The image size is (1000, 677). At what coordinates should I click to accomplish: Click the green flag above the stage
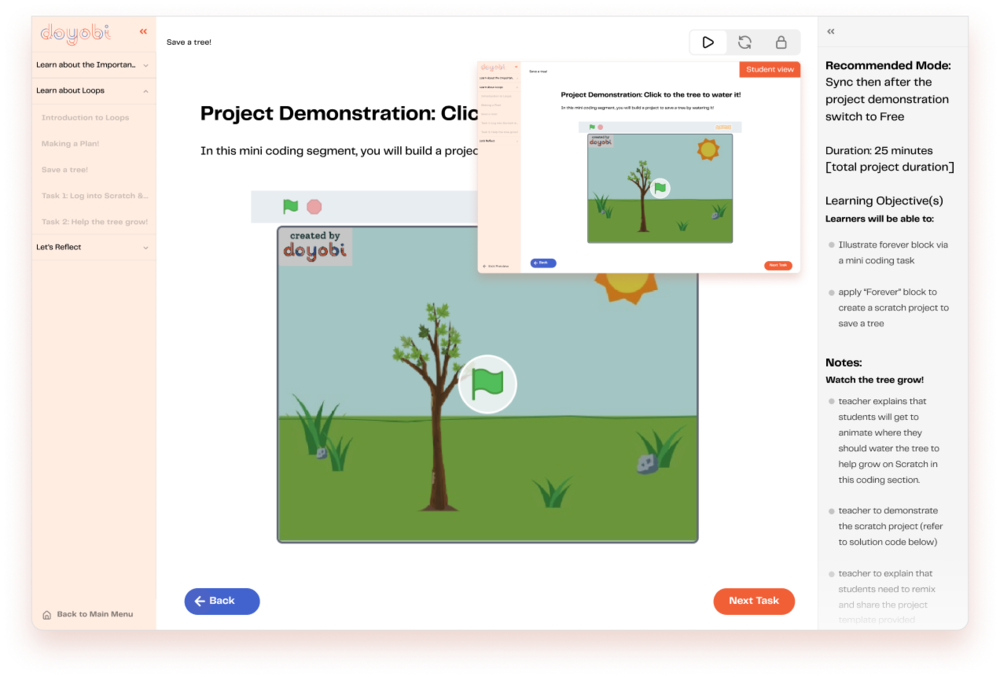(290, 207)
